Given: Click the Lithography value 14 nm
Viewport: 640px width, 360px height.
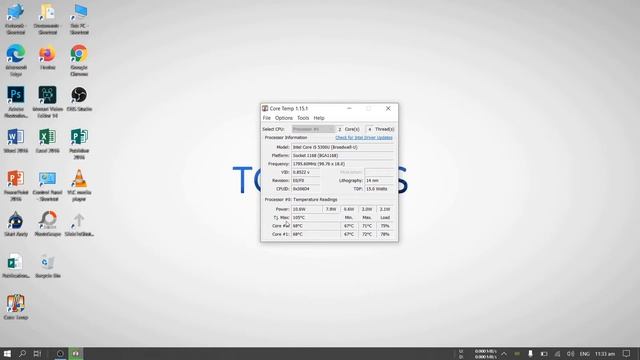Looking at the screenshot, I should tap(379, 180).
